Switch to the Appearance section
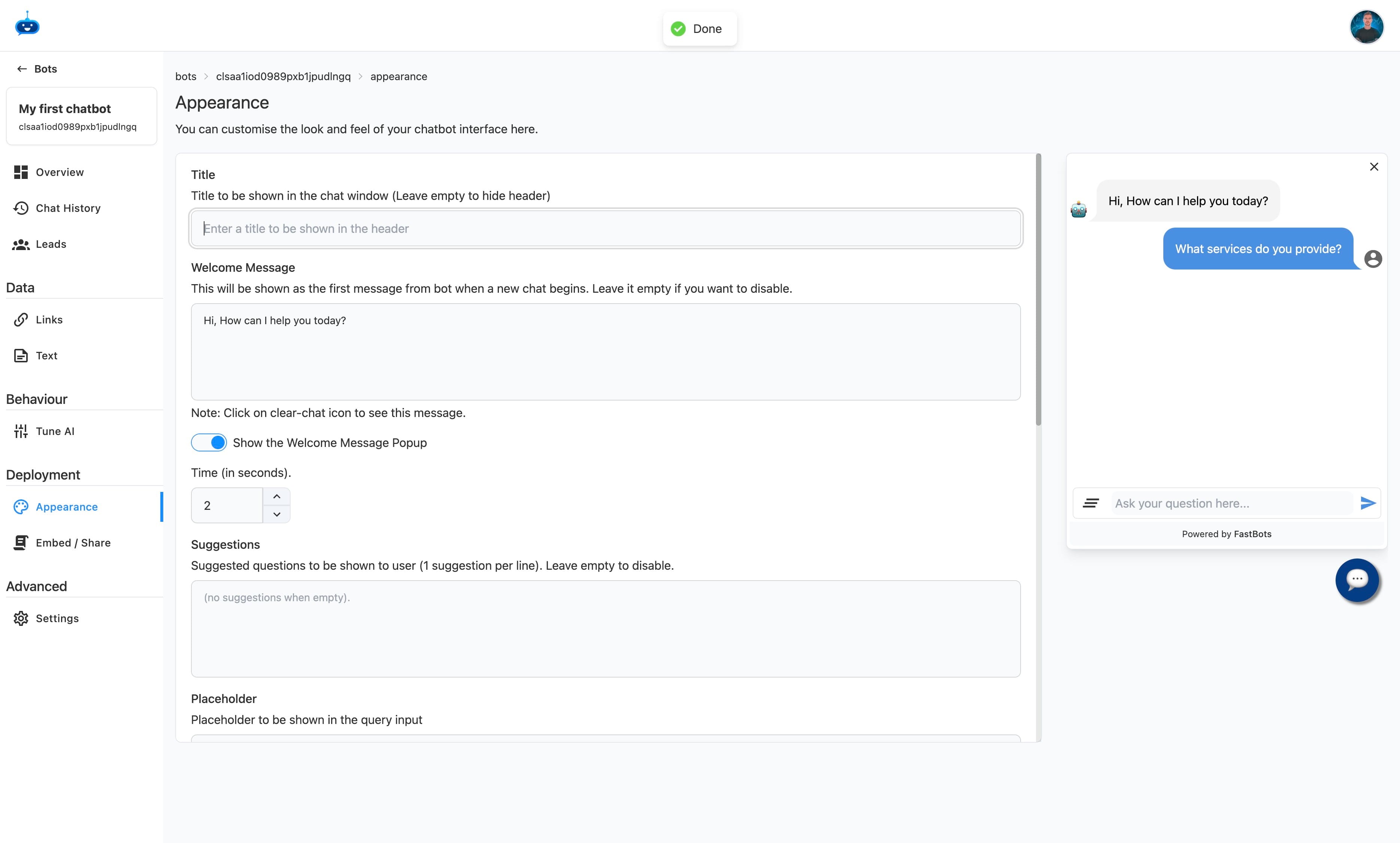The width and height of the screenshot is (1400, 843). pos(66,506)
